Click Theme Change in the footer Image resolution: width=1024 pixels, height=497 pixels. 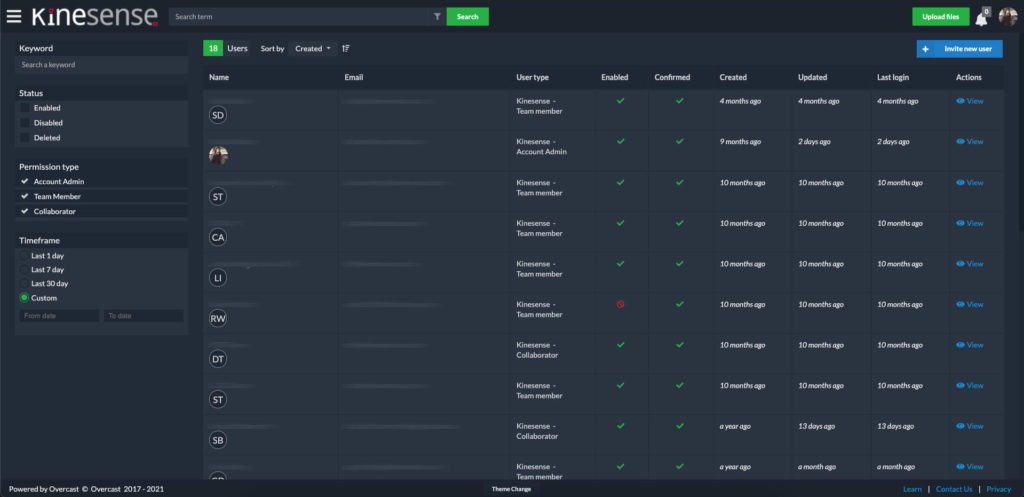tap(511, 489)
